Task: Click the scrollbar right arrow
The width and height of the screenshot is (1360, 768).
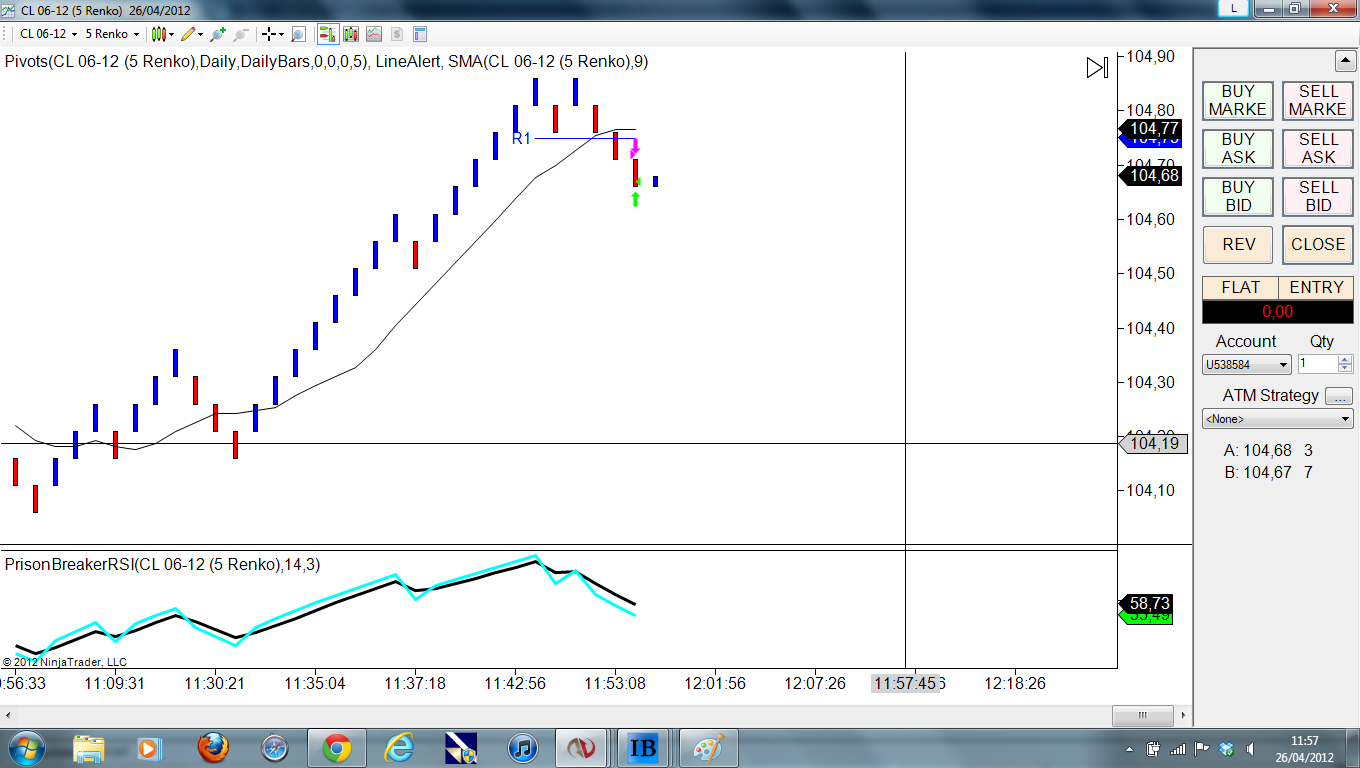Action: tap(1185, 716)
